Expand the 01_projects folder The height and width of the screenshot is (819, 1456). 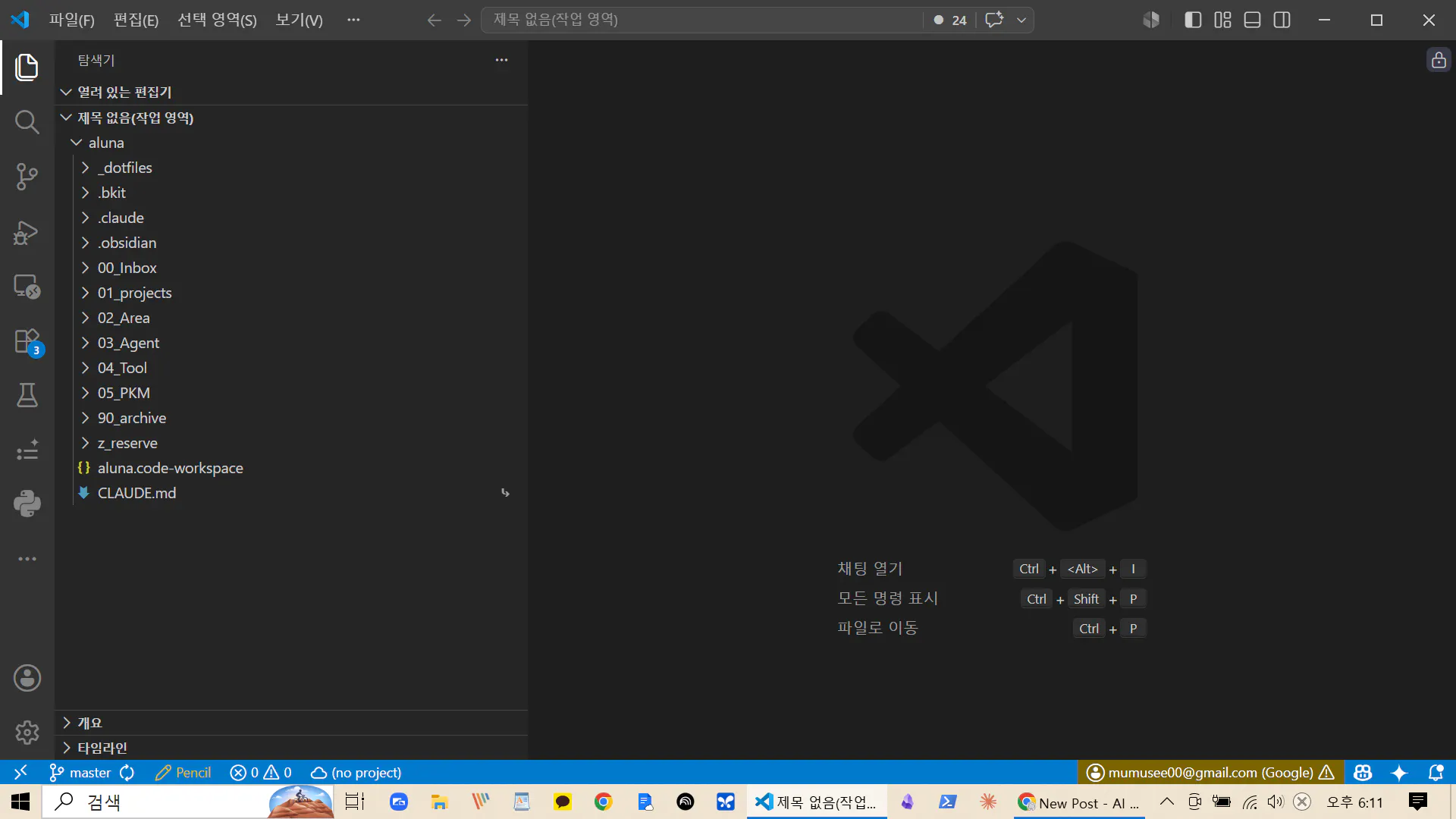(291, 293)
